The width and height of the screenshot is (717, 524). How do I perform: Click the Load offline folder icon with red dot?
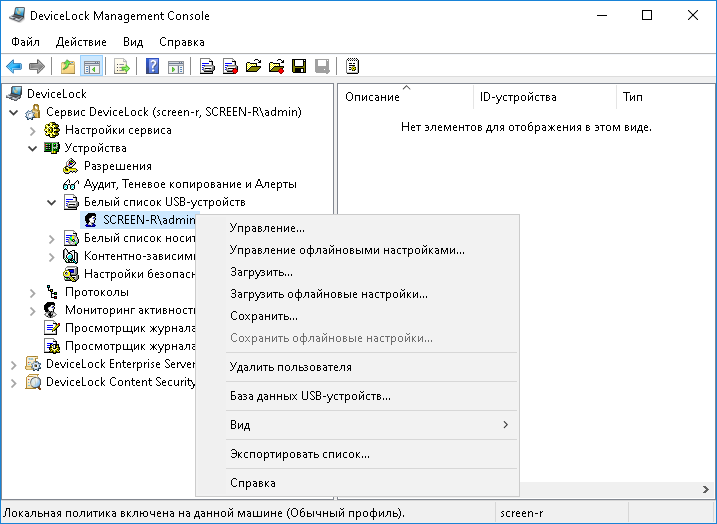click(276, 66)
